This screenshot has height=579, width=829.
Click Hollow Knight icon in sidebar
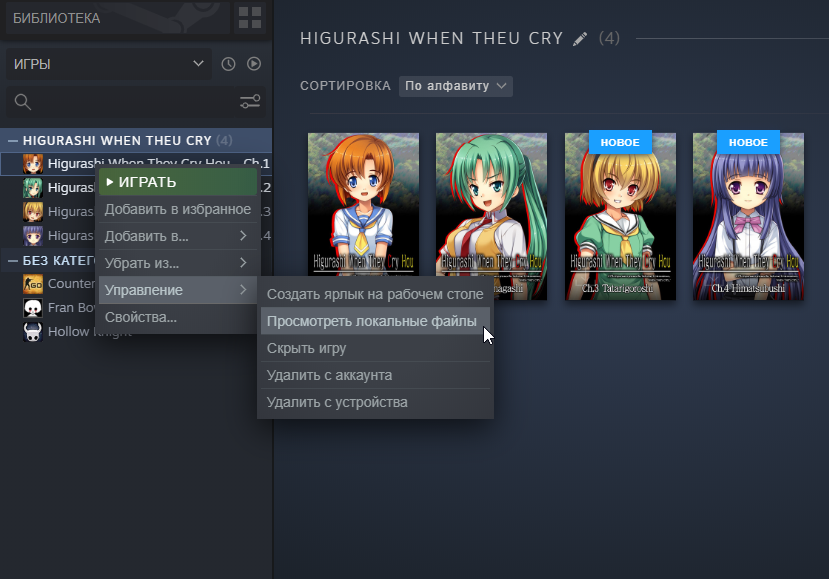click(x=33, y=332)
